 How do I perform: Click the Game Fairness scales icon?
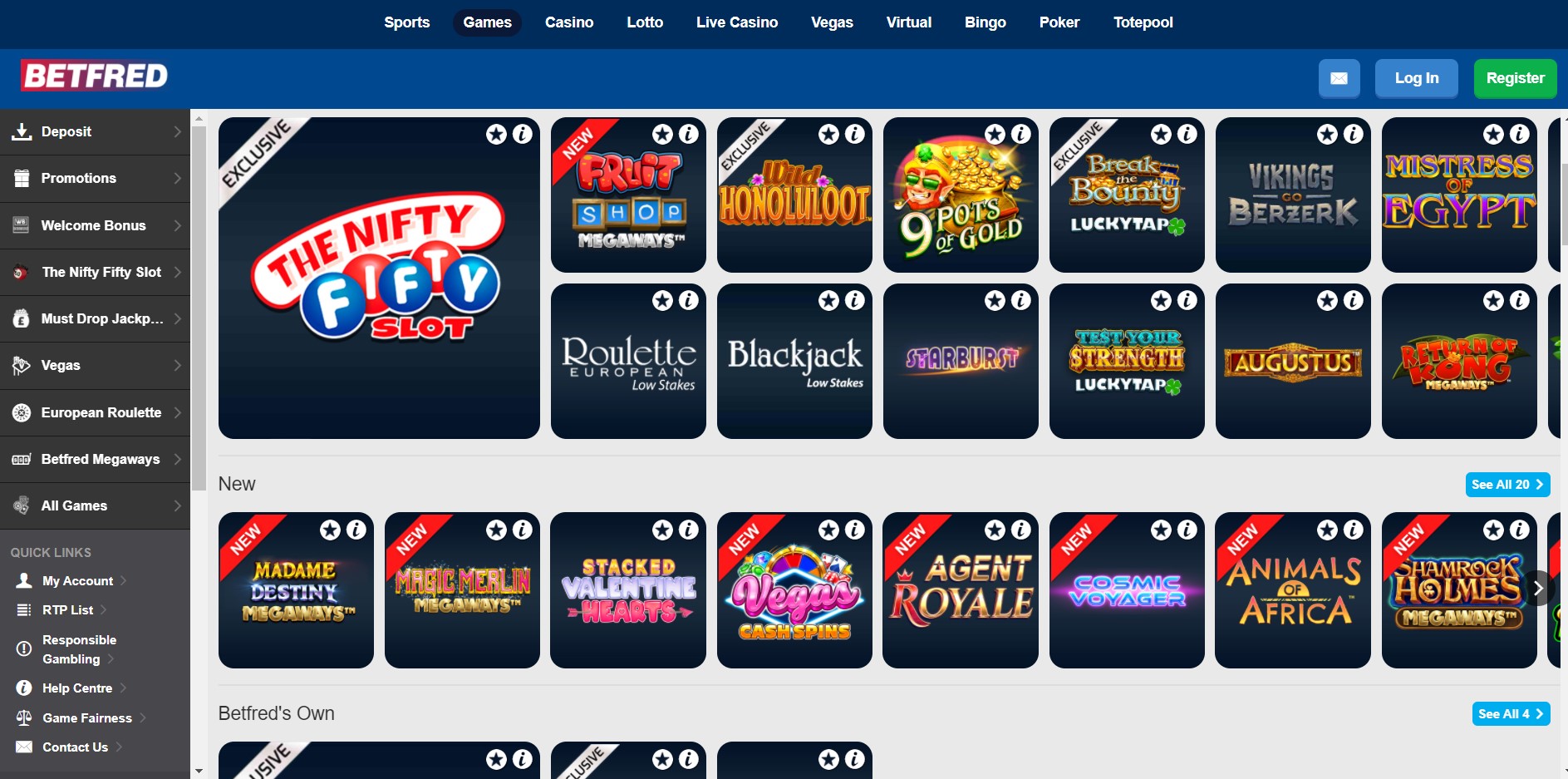24,717
